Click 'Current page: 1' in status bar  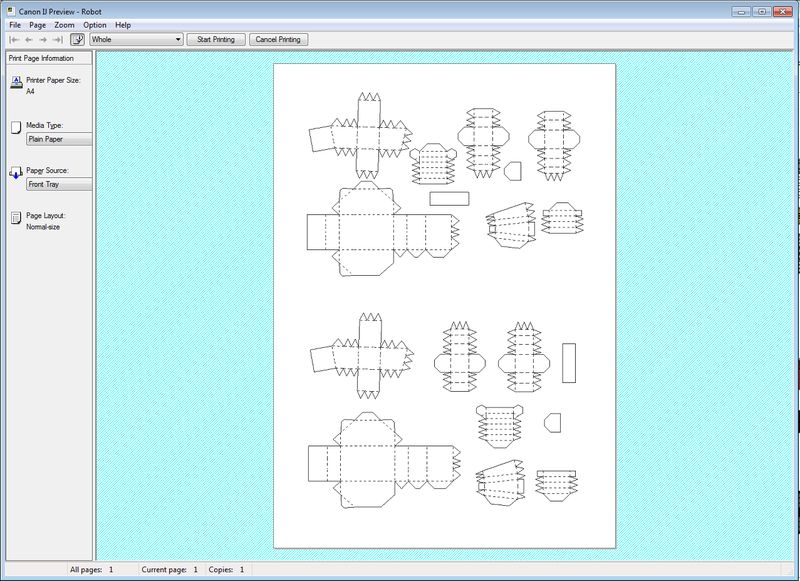(x=169, y=569)
